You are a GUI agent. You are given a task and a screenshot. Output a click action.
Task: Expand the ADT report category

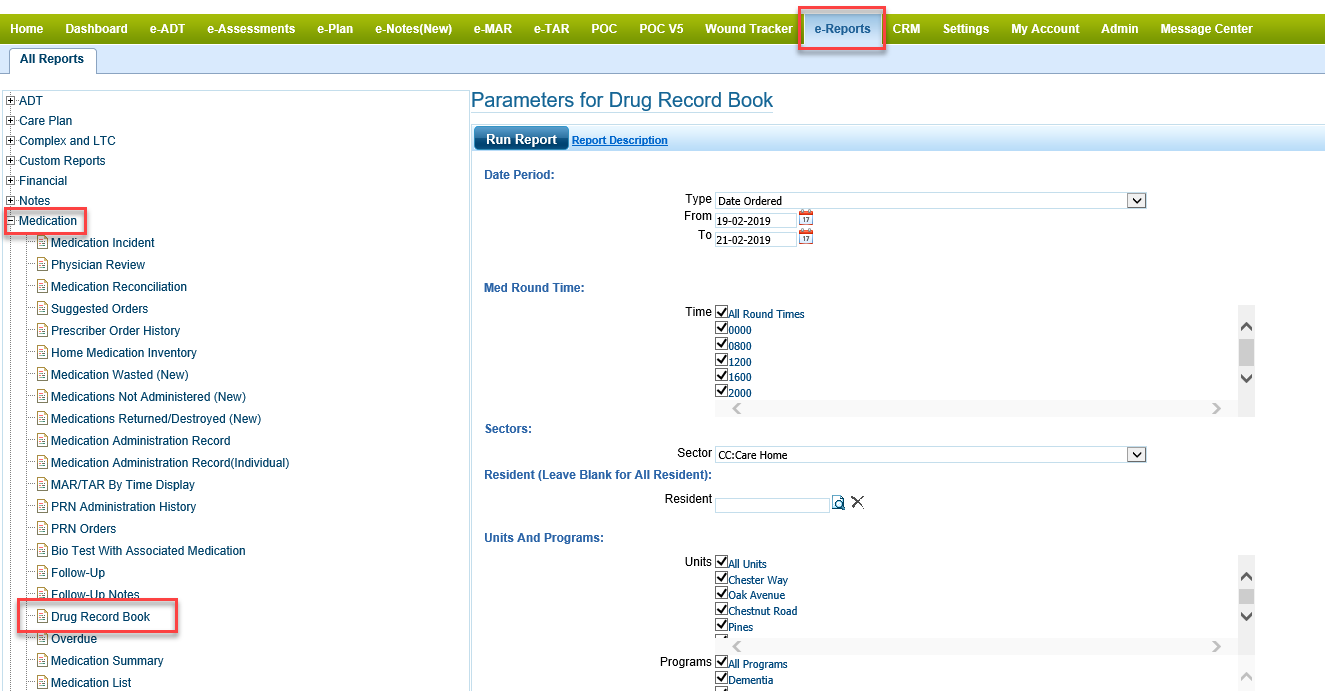pyautogui.click(x=11, y=100)
